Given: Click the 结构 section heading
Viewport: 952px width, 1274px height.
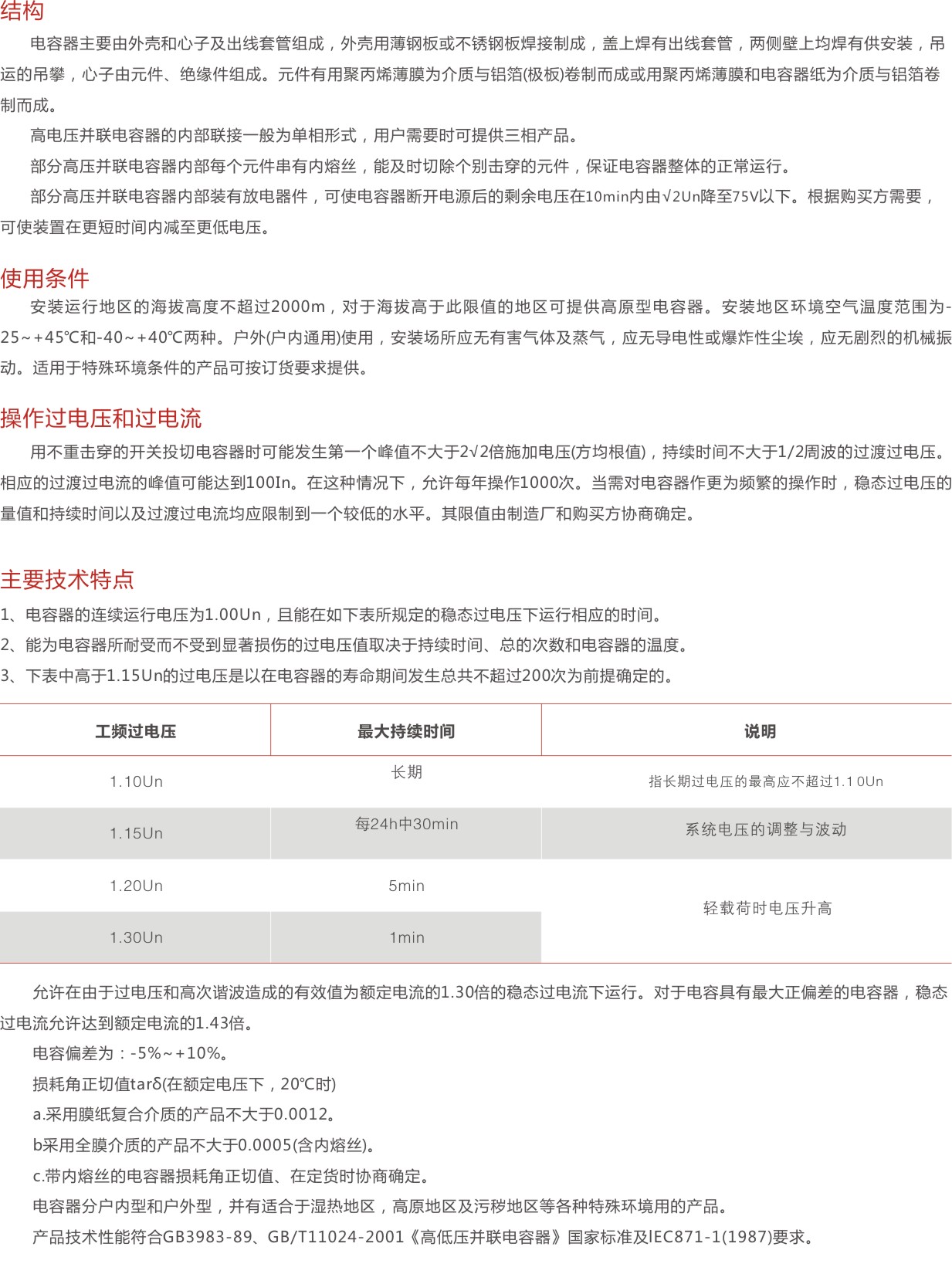Looking at the screenshot, I should click(22, 11).
